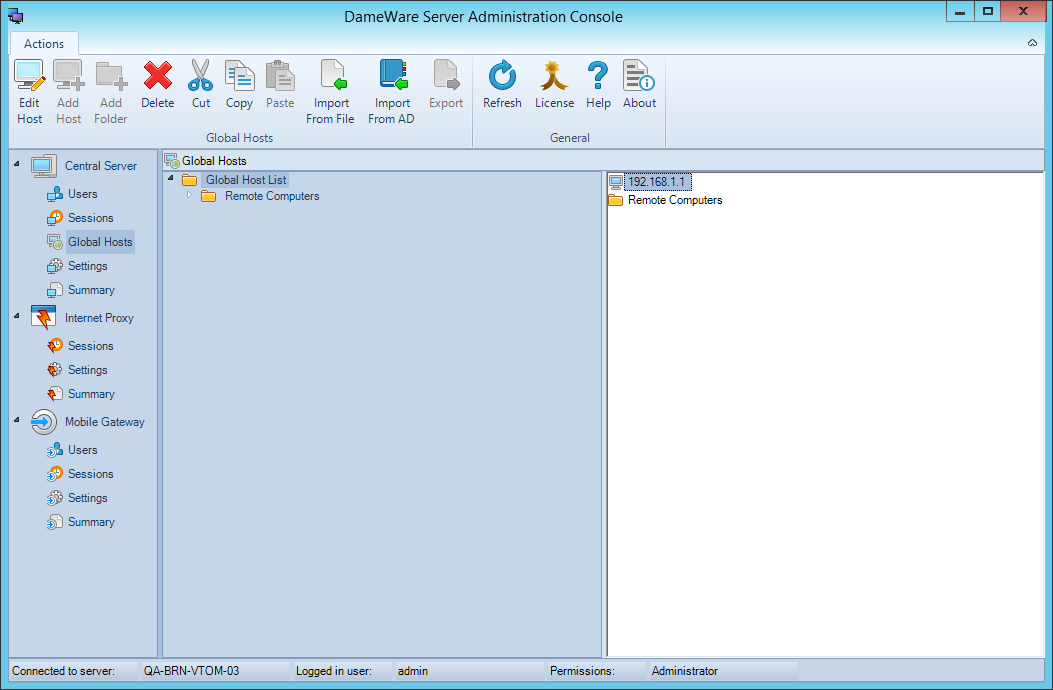This screenshot has width=1053, height=690.
Task: Open Help from the ribbon
Action: tap(598, 85)
